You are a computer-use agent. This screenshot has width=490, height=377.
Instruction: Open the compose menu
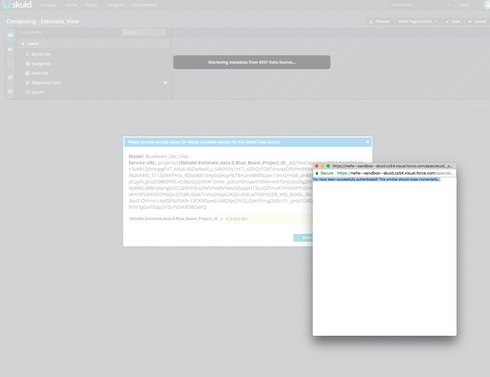48,5
